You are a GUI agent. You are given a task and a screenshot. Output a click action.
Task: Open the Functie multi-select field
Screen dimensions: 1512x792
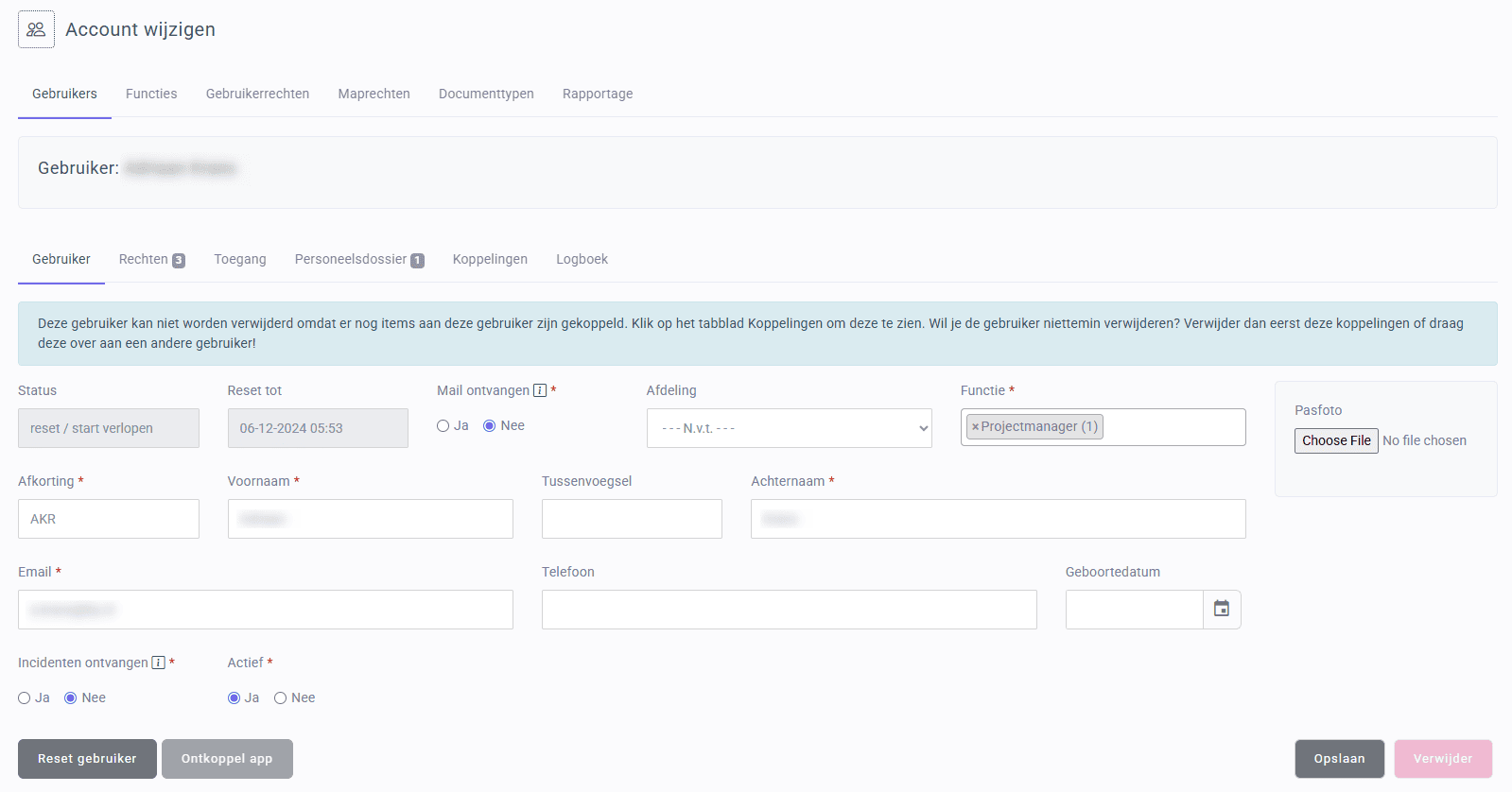coord(1104,427)
